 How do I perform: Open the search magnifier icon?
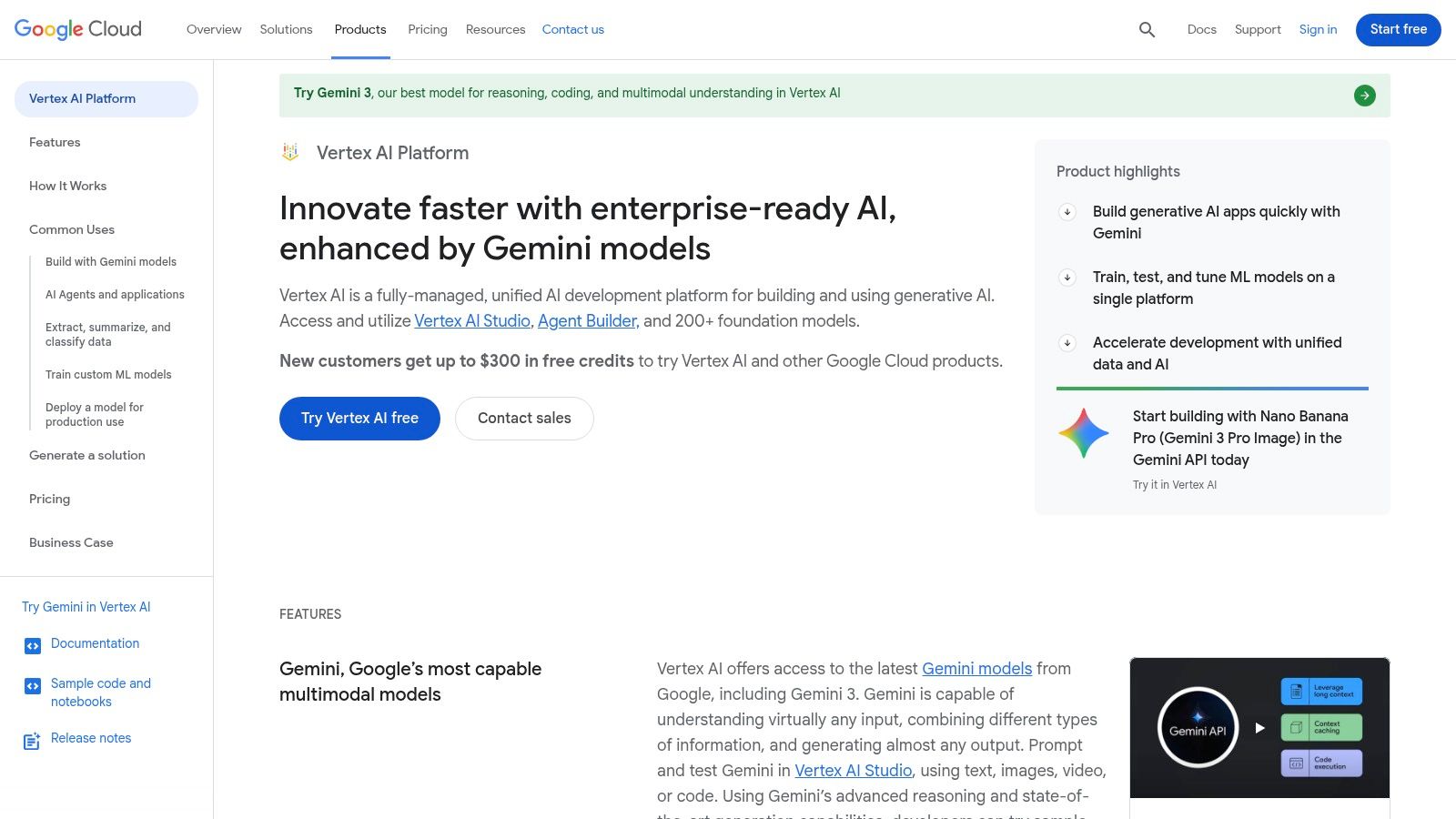tap(1147, 30)
